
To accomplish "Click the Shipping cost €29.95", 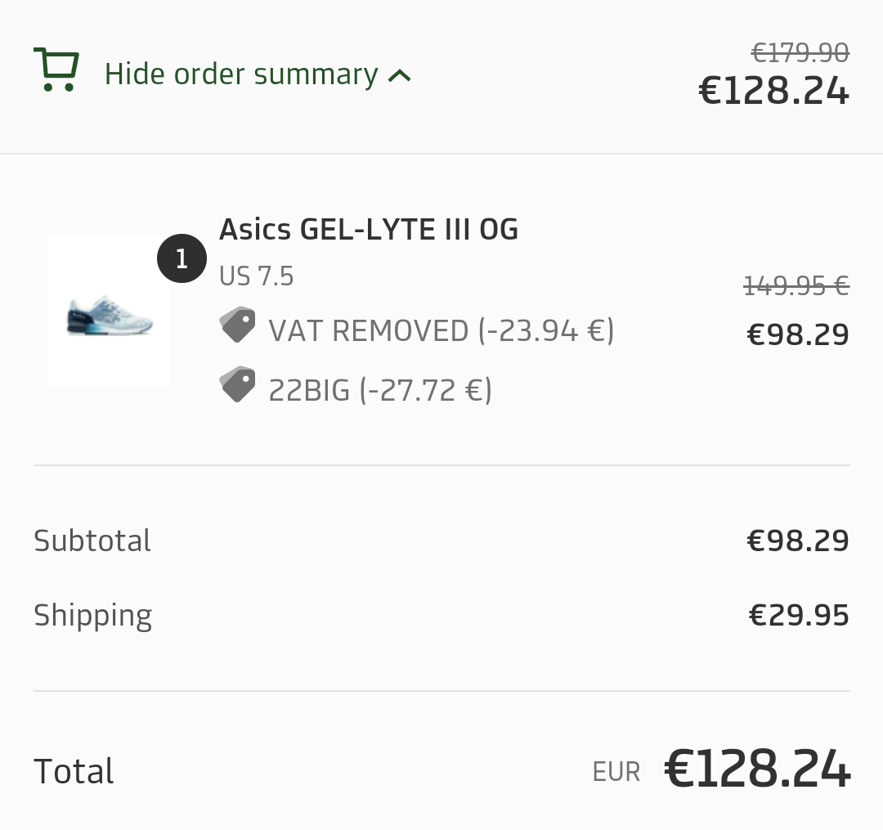I will pos(798,615).
